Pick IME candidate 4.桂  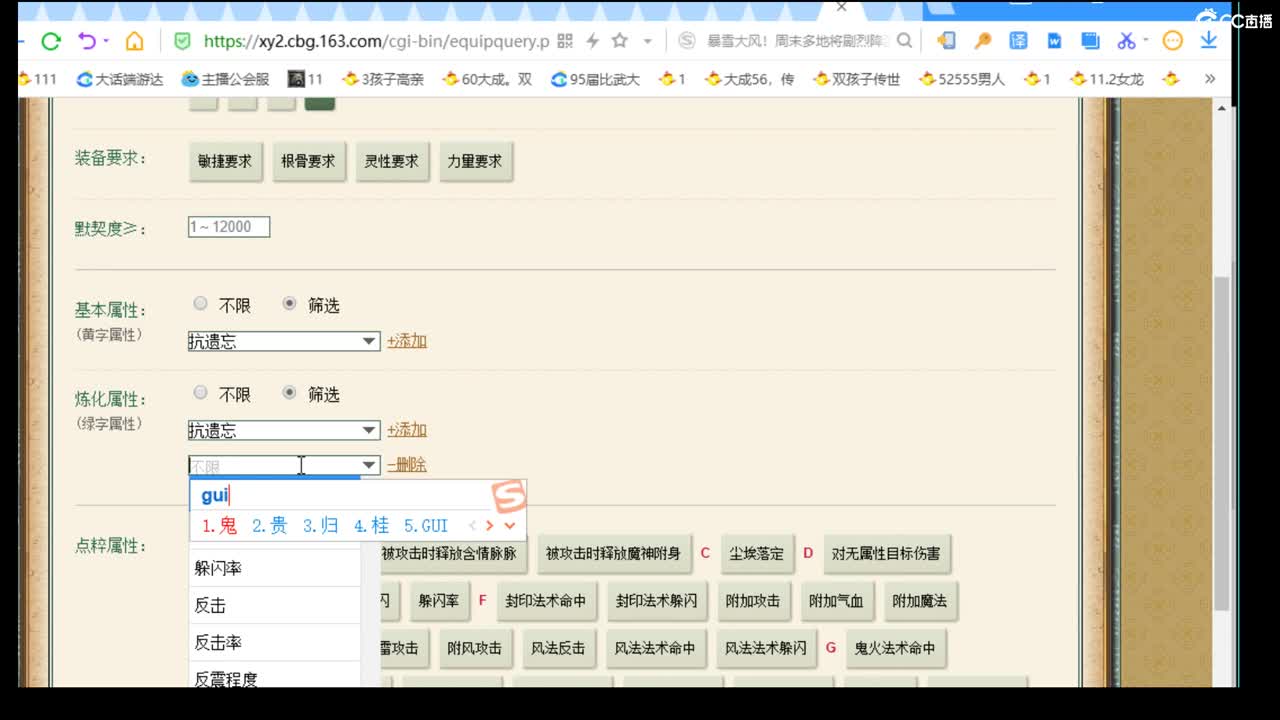[x=371, y=526]
